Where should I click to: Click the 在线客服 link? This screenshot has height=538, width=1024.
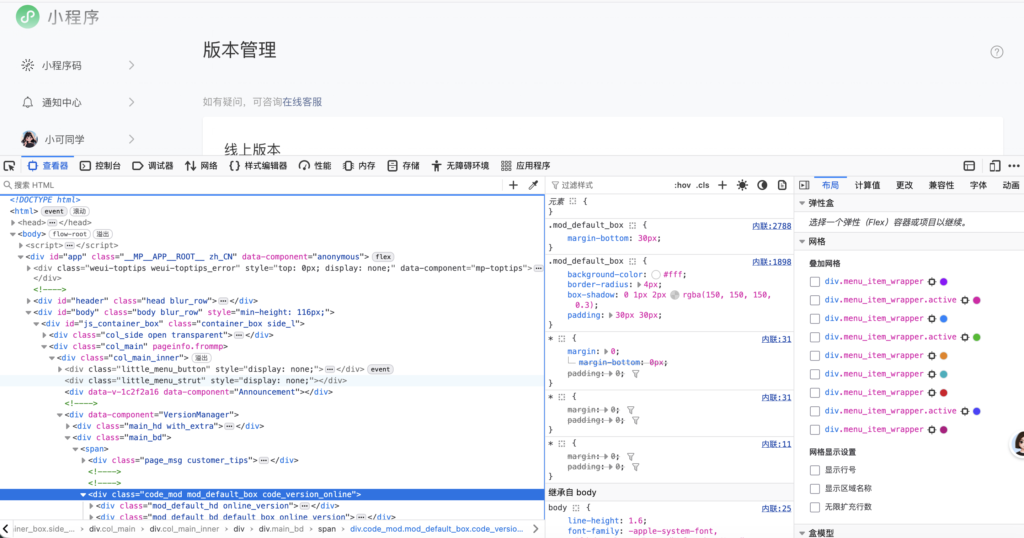302,102
